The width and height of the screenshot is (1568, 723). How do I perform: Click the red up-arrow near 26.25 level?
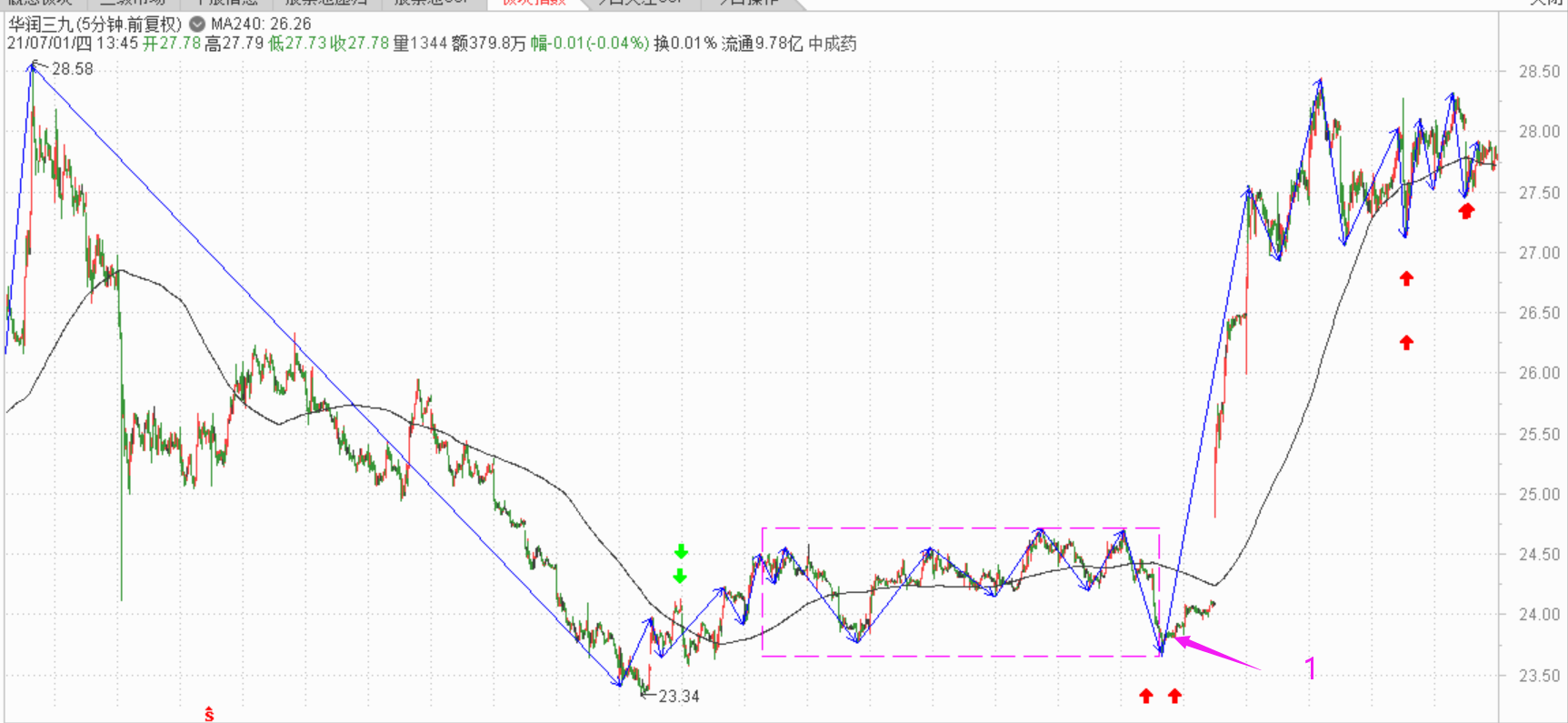1406,343
